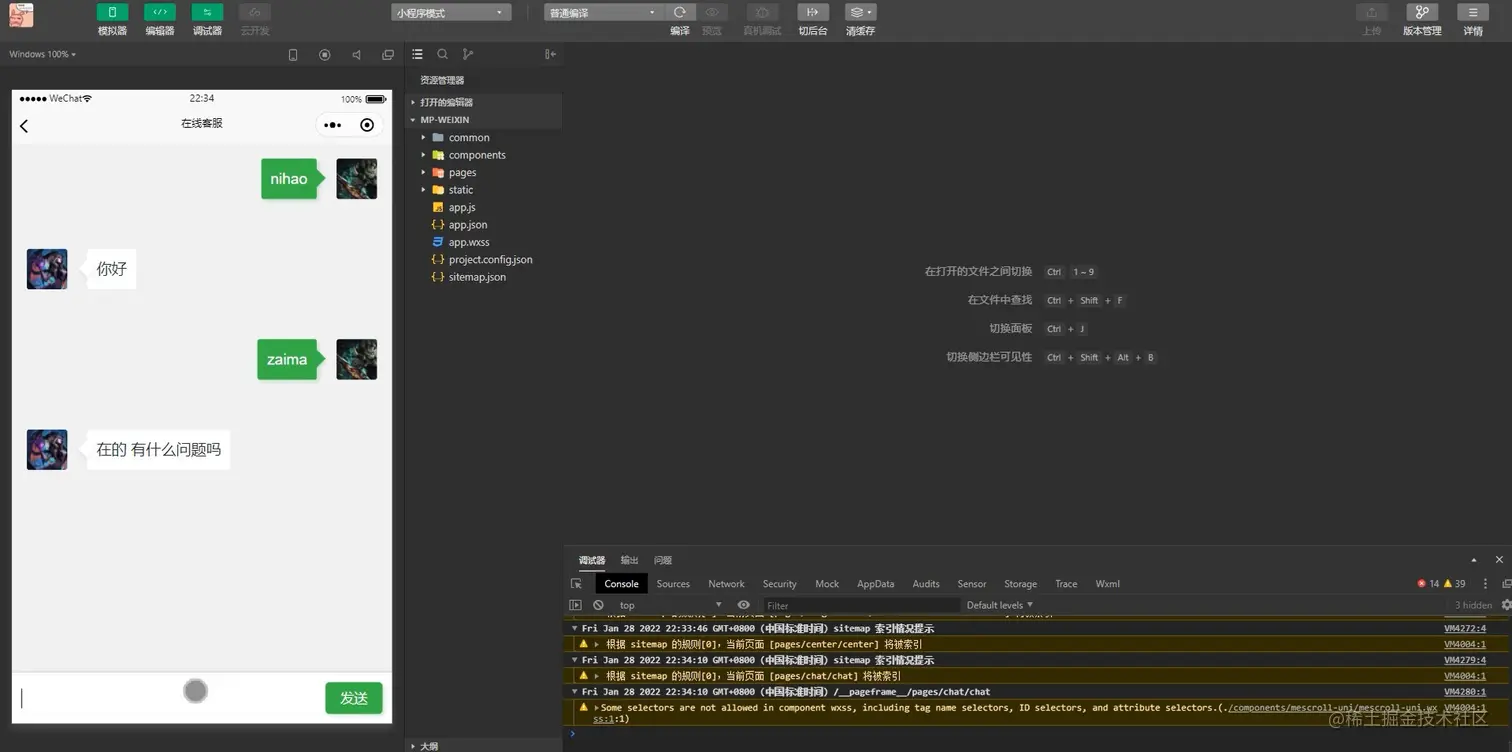Screen dimensions: 1512x752
Task: Click the 切后台 switch-to-background icon
Action: [812, 13]
